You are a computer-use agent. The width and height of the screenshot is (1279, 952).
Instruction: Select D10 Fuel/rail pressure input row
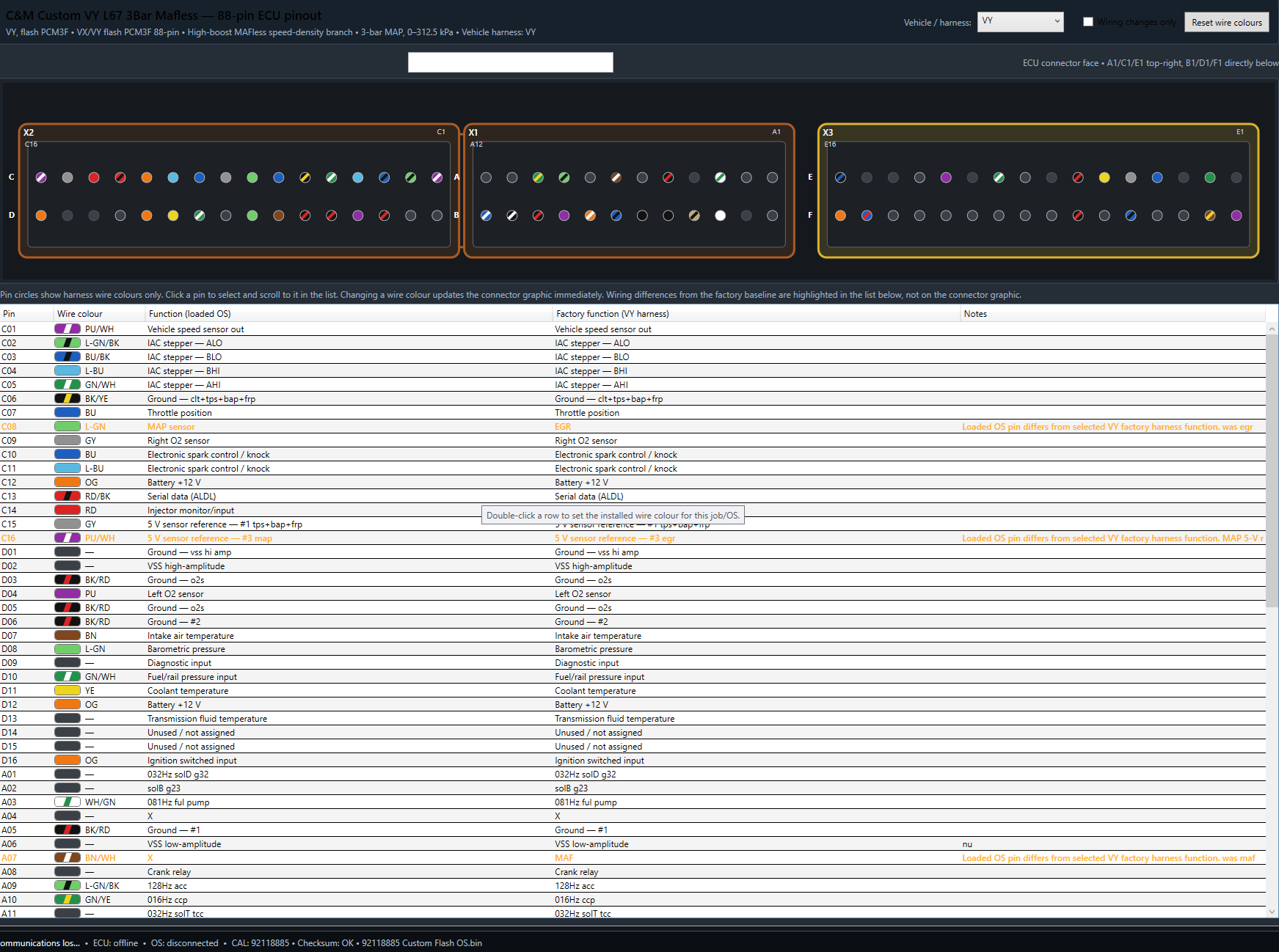[633, 677]
